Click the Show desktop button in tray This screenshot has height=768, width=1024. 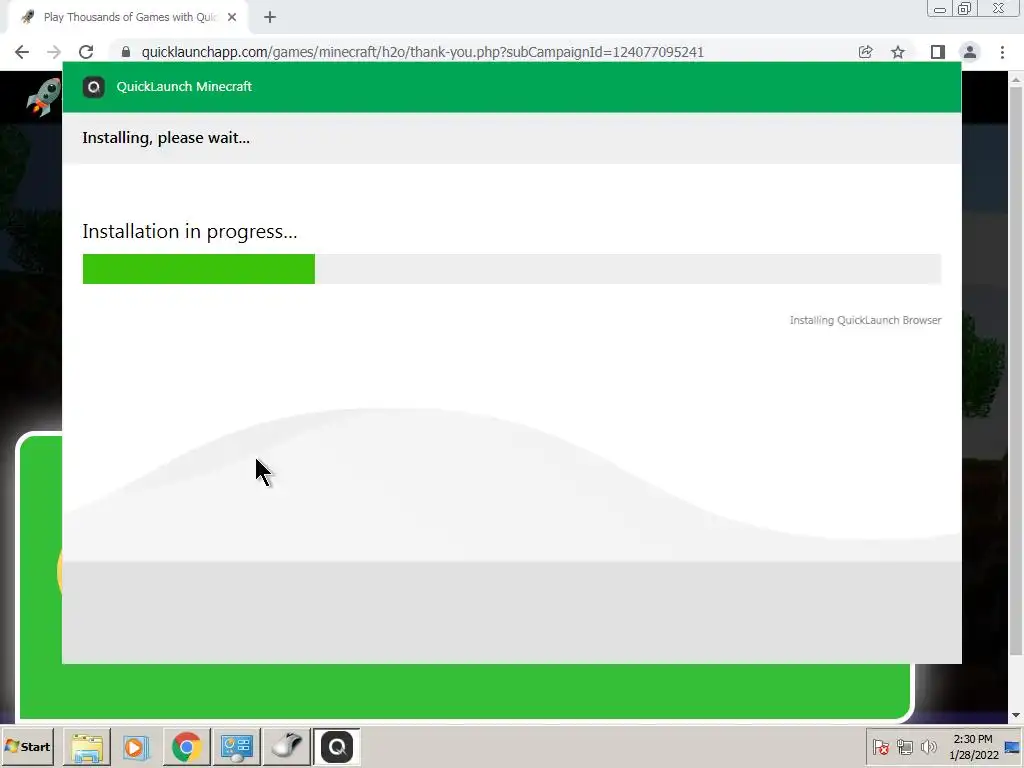tap(1014, 747)
